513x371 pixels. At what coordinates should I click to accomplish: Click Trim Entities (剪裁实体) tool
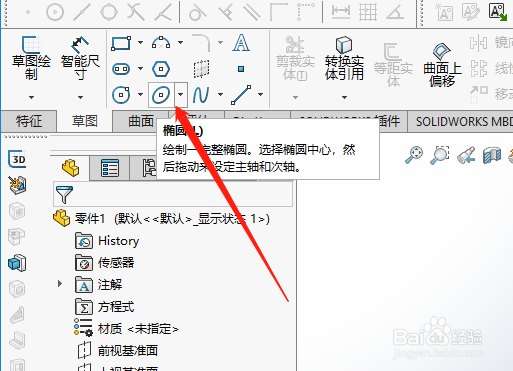(295, 58)
